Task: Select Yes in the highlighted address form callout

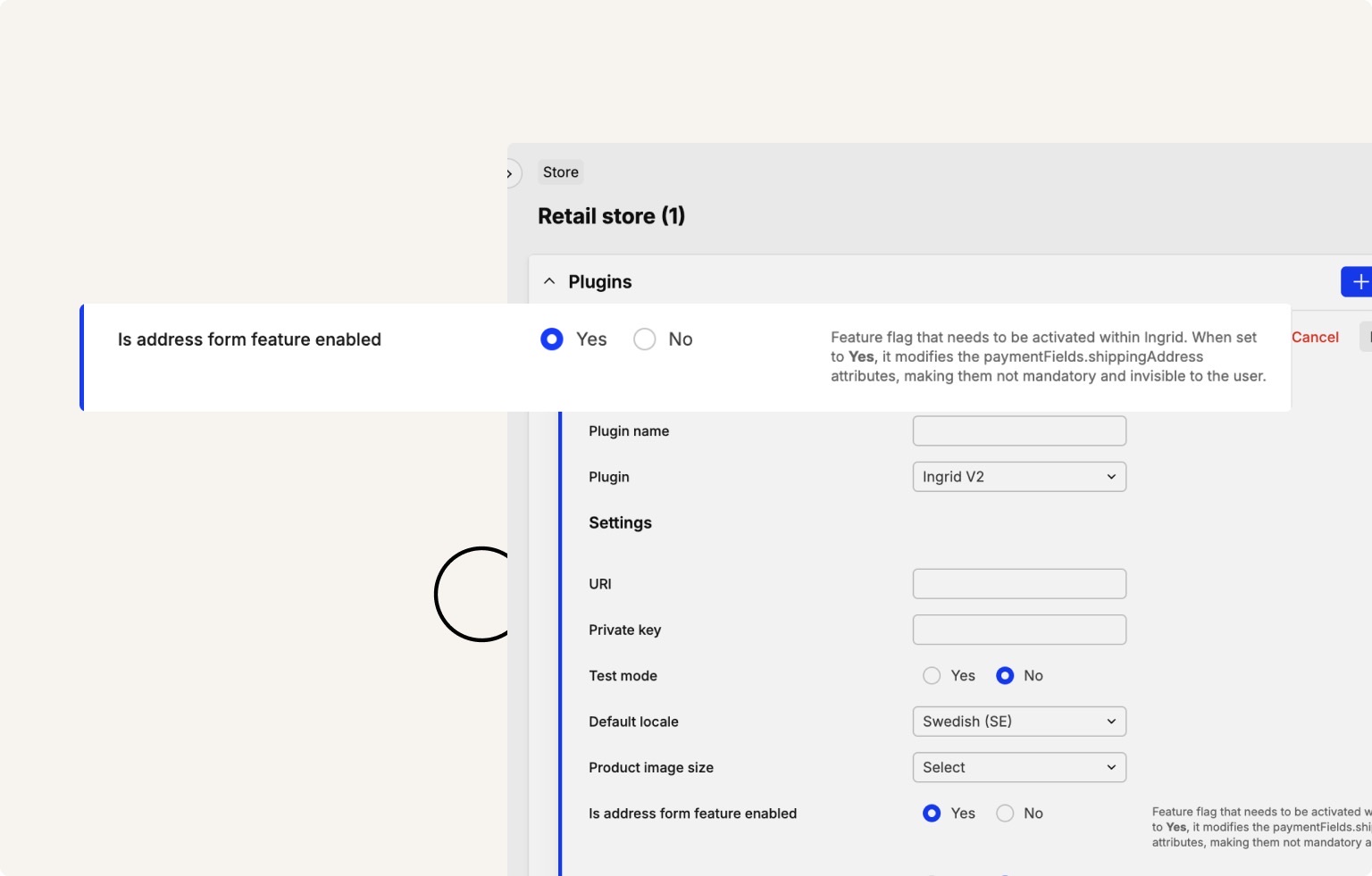Action: (552, 339)
